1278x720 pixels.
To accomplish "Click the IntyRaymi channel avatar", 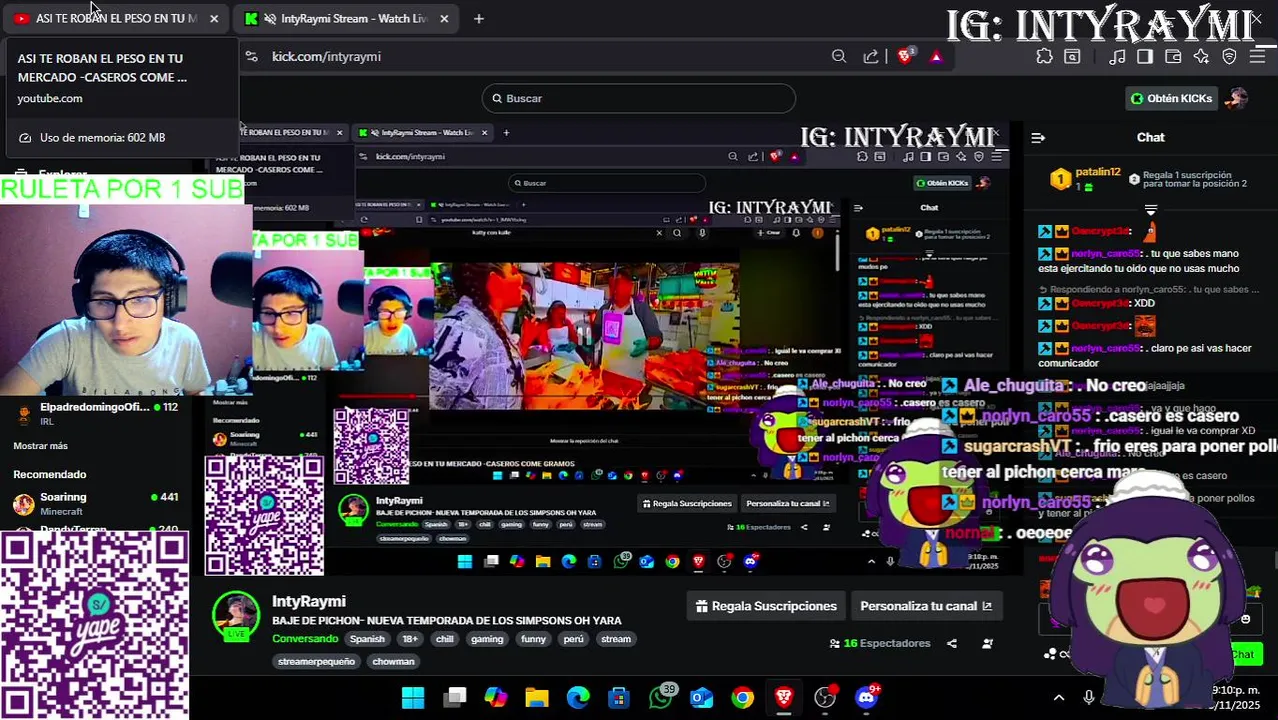I will 236,617.
